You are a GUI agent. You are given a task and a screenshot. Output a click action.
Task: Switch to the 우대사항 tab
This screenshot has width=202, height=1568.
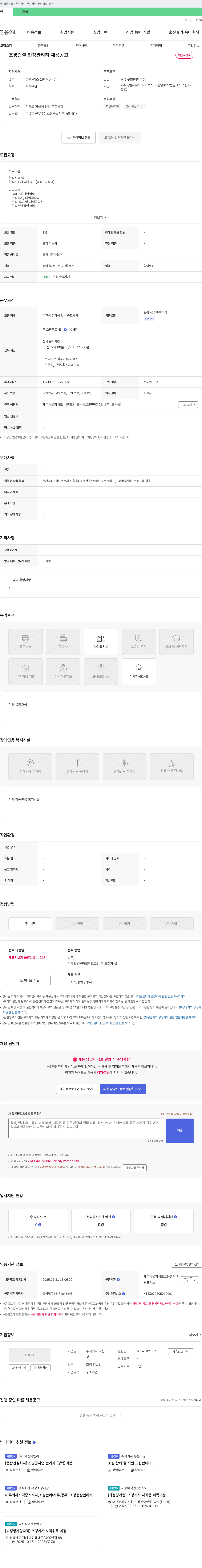coord(81,46)
